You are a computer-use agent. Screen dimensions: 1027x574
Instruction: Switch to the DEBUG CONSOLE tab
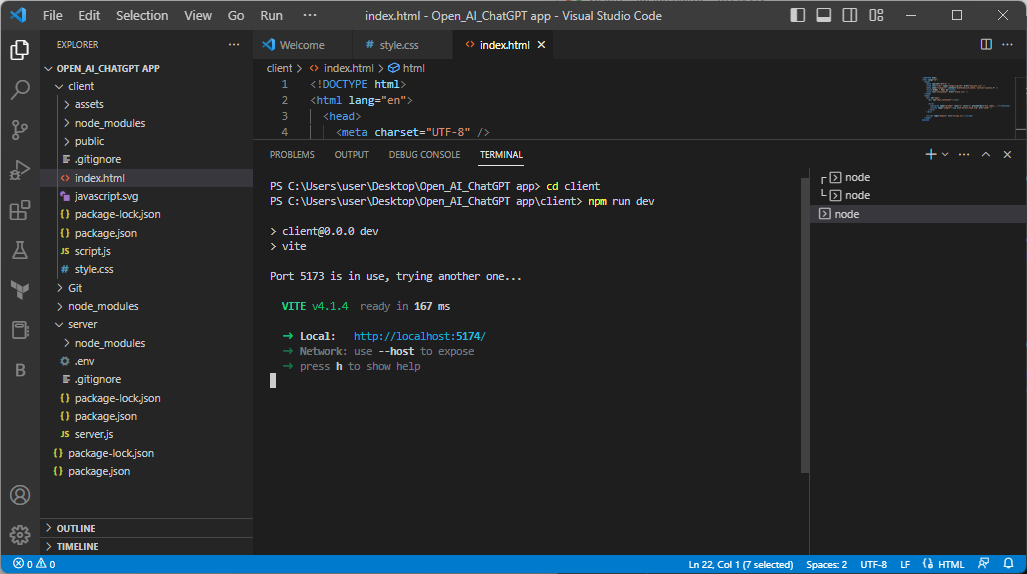(x=424, y=155)
